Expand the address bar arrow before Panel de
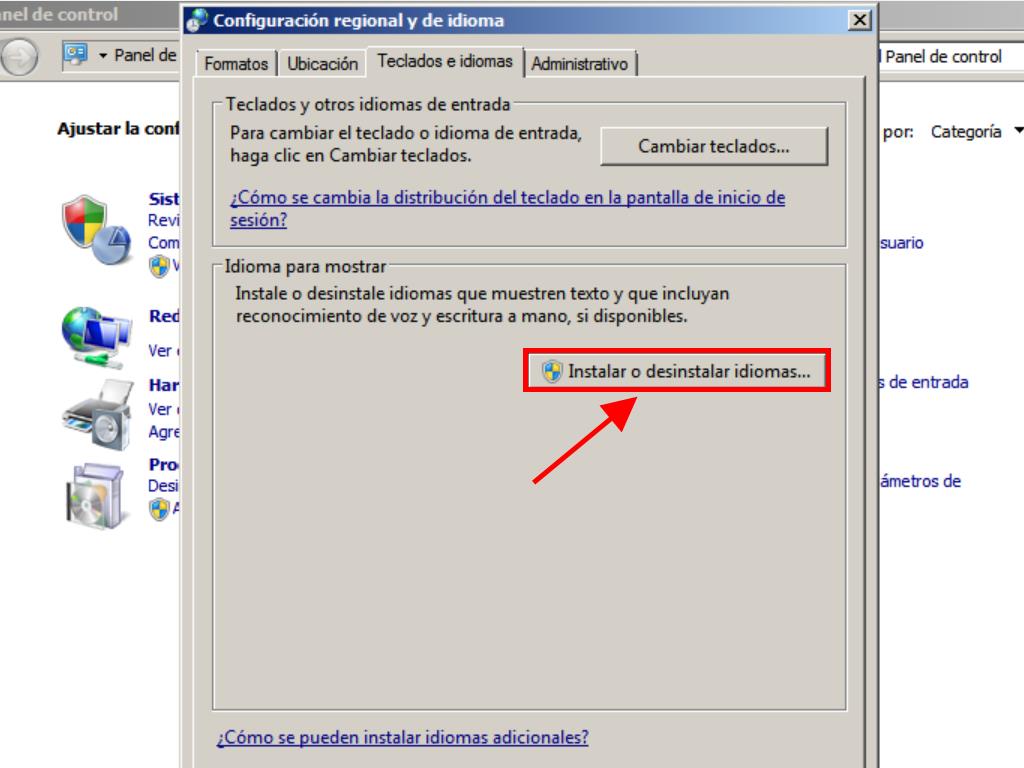This screenshot has width=1024, height=768. point(103,56)
